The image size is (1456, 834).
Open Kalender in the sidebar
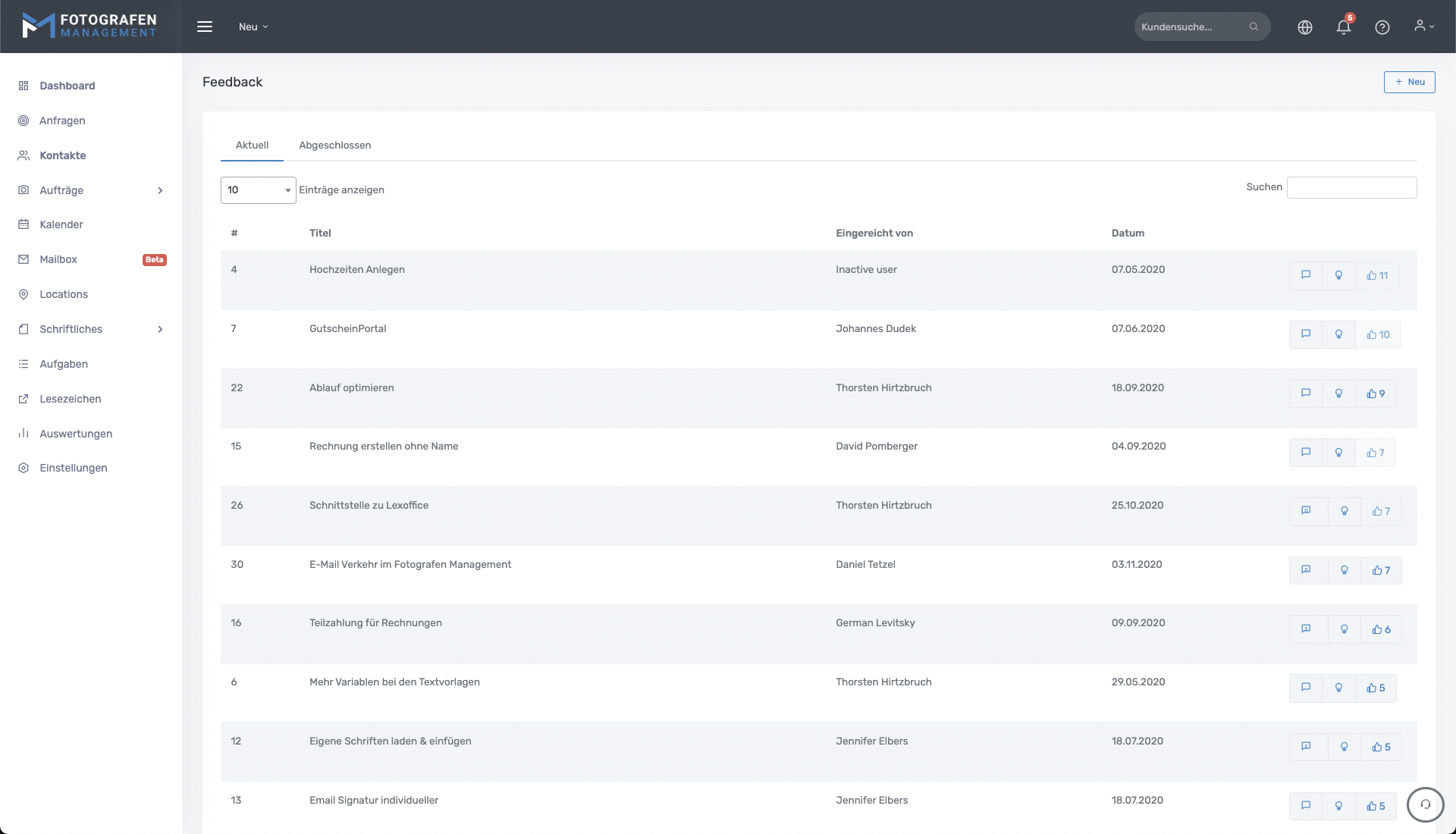(x=61, y=224)
